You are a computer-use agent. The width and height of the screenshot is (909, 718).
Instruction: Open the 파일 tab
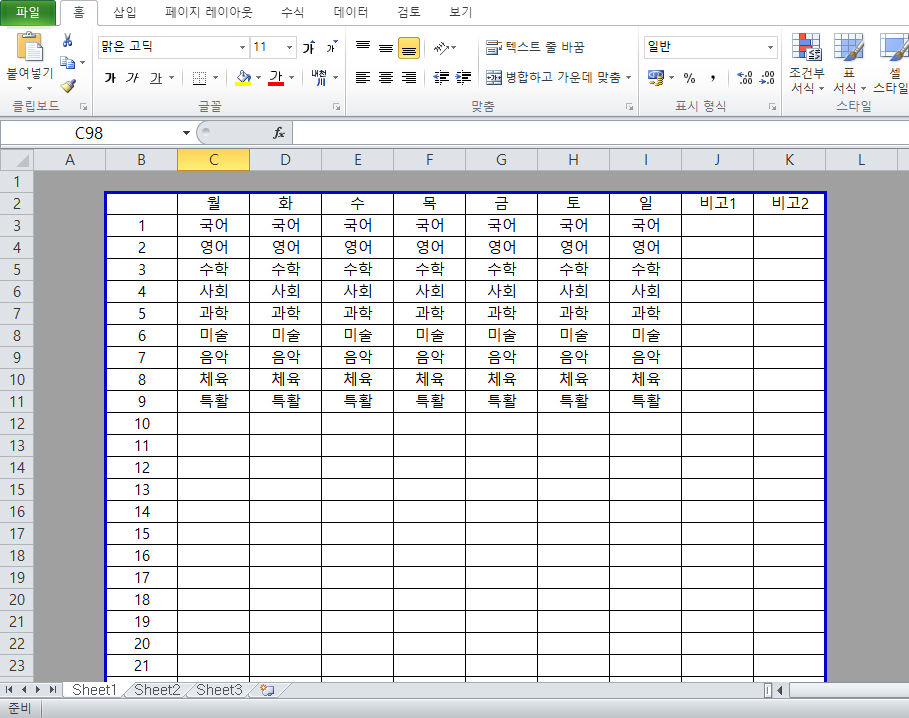(28, 12)
